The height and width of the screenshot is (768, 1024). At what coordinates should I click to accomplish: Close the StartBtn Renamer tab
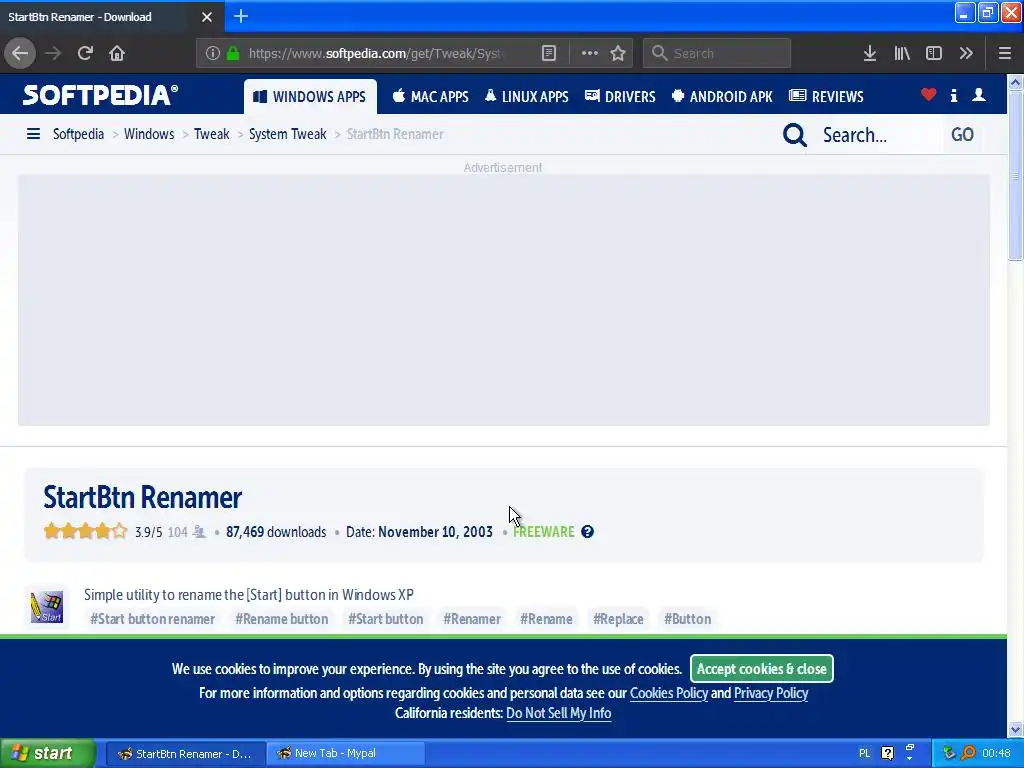point(206,17)
